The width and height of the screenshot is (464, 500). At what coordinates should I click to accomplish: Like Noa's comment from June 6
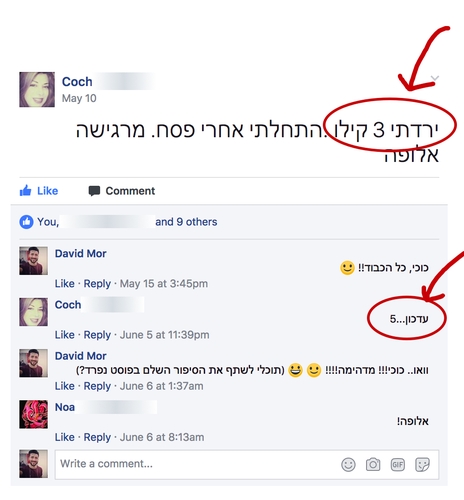pyautogui.click(x=65, y=437)
